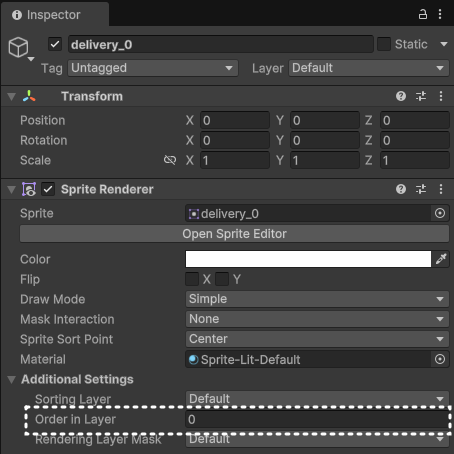Click the Transform axes component icon

tap(29, 96)
